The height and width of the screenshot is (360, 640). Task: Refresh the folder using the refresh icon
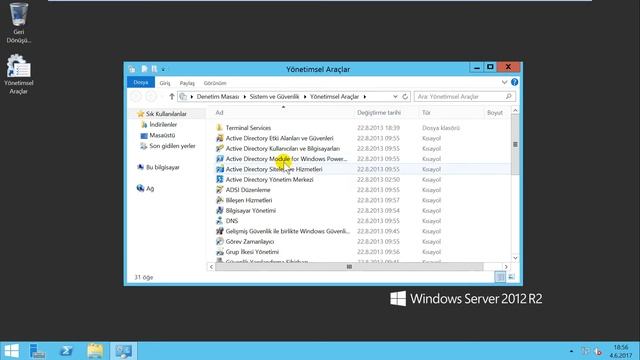point(405,97)
